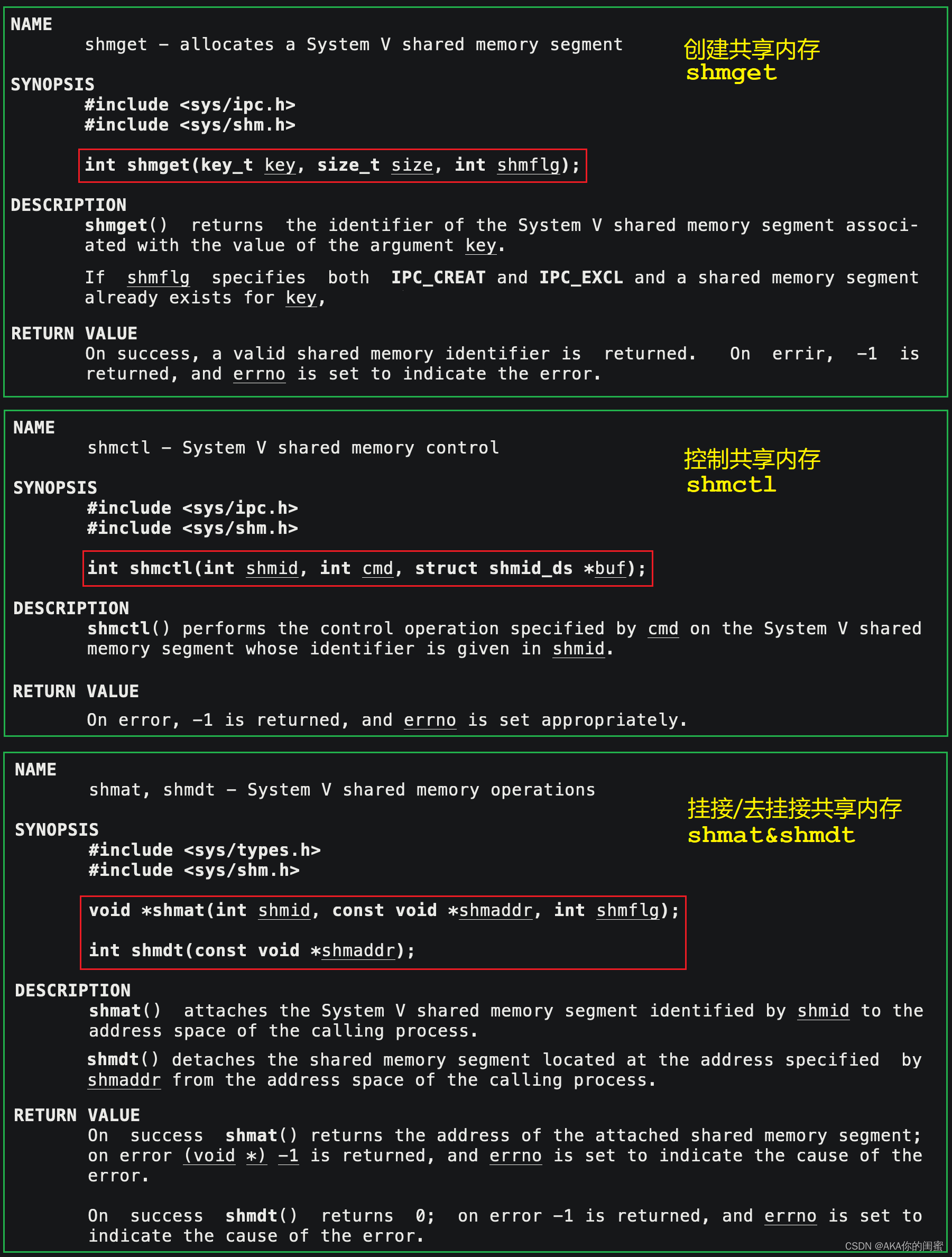Click underlined cmd in shmctl description
This screenshot has height=1257, width=952.
663,628
